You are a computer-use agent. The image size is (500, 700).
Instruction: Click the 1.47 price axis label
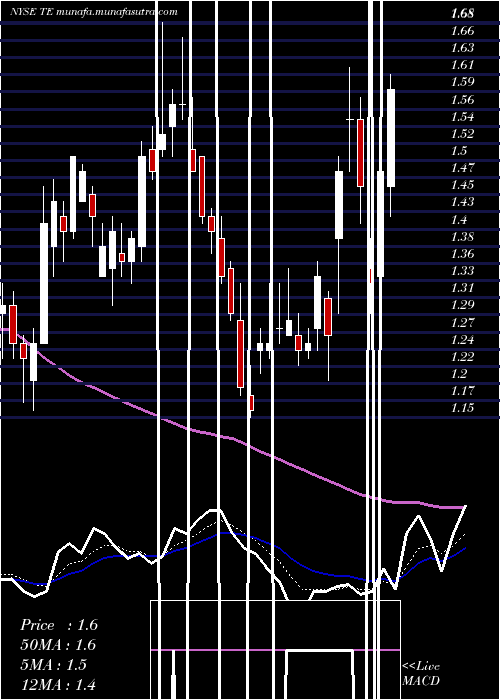(x=462, y=168)
